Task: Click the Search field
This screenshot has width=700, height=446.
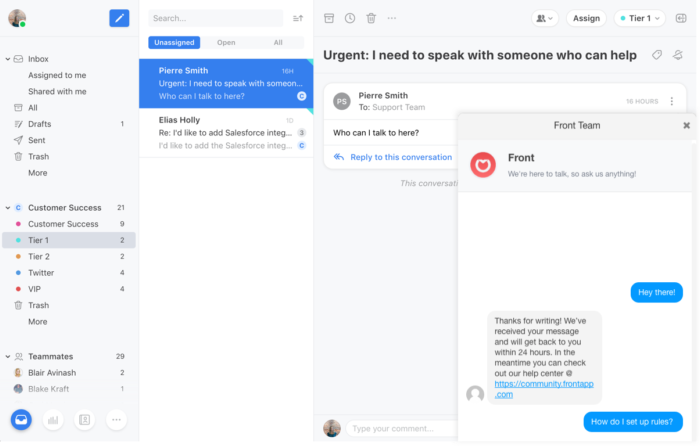Action: pyautogui.click(x=216, y=18)
